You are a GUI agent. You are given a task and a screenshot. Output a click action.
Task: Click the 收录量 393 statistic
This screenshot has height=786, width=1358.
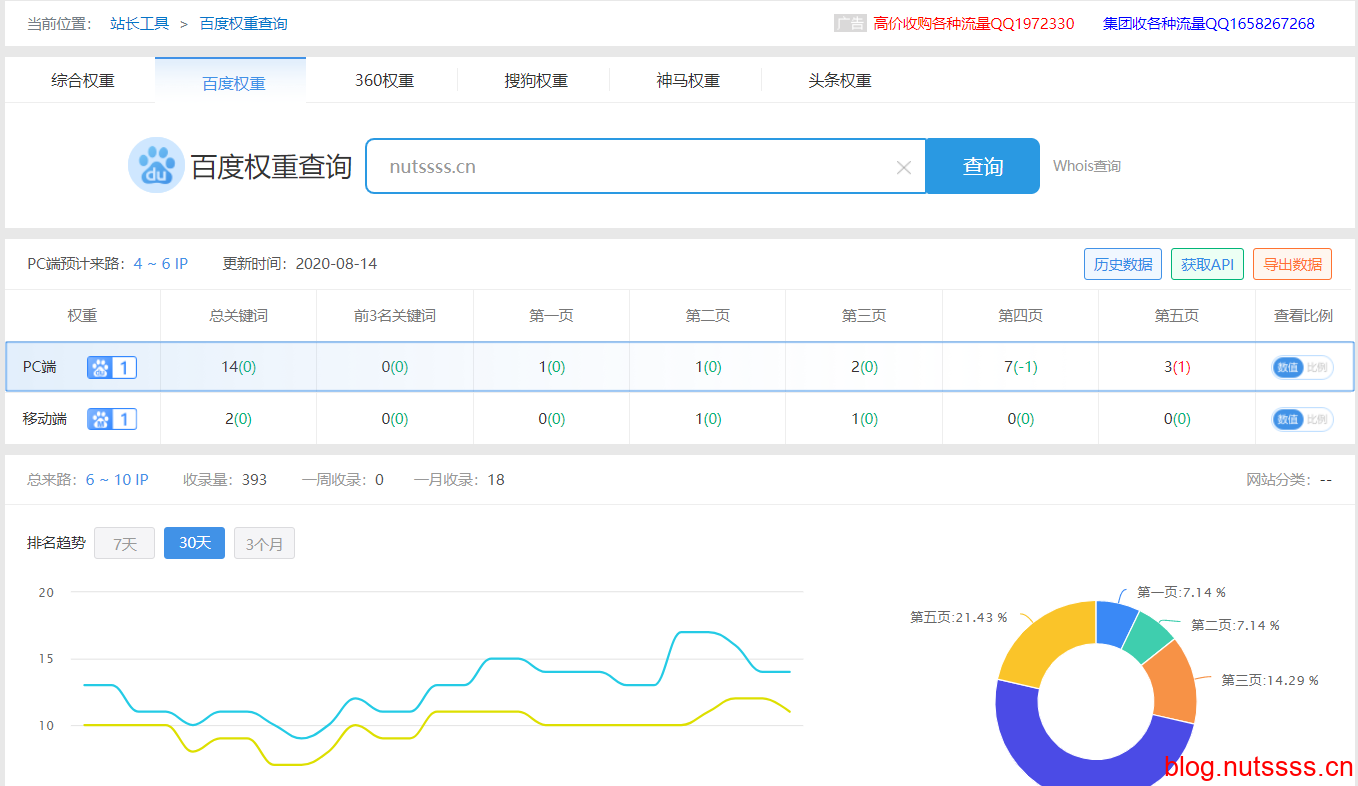[x=225, y=479]
